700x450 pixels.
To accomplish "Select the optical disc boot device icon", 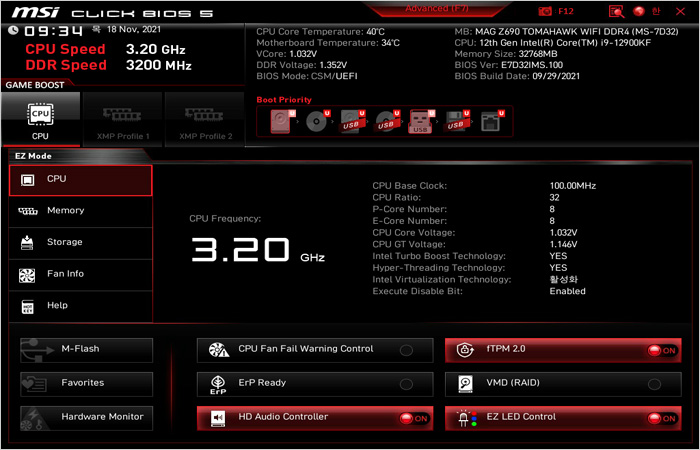I will 317,121.
